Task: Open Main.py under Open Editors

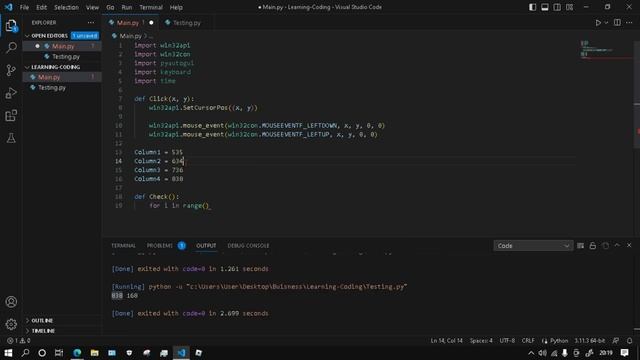Action: [62, 47]
